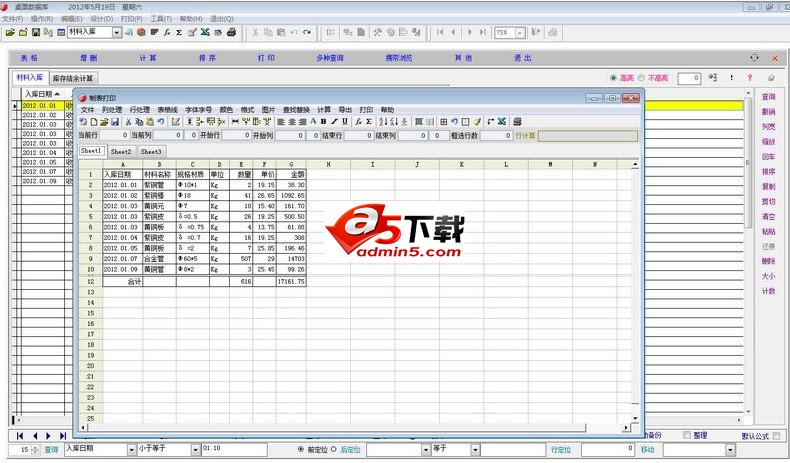Click the cut scissors icon in print window
Image resolution: width=790 pixels, height=463 pixels.
point(128,121)
